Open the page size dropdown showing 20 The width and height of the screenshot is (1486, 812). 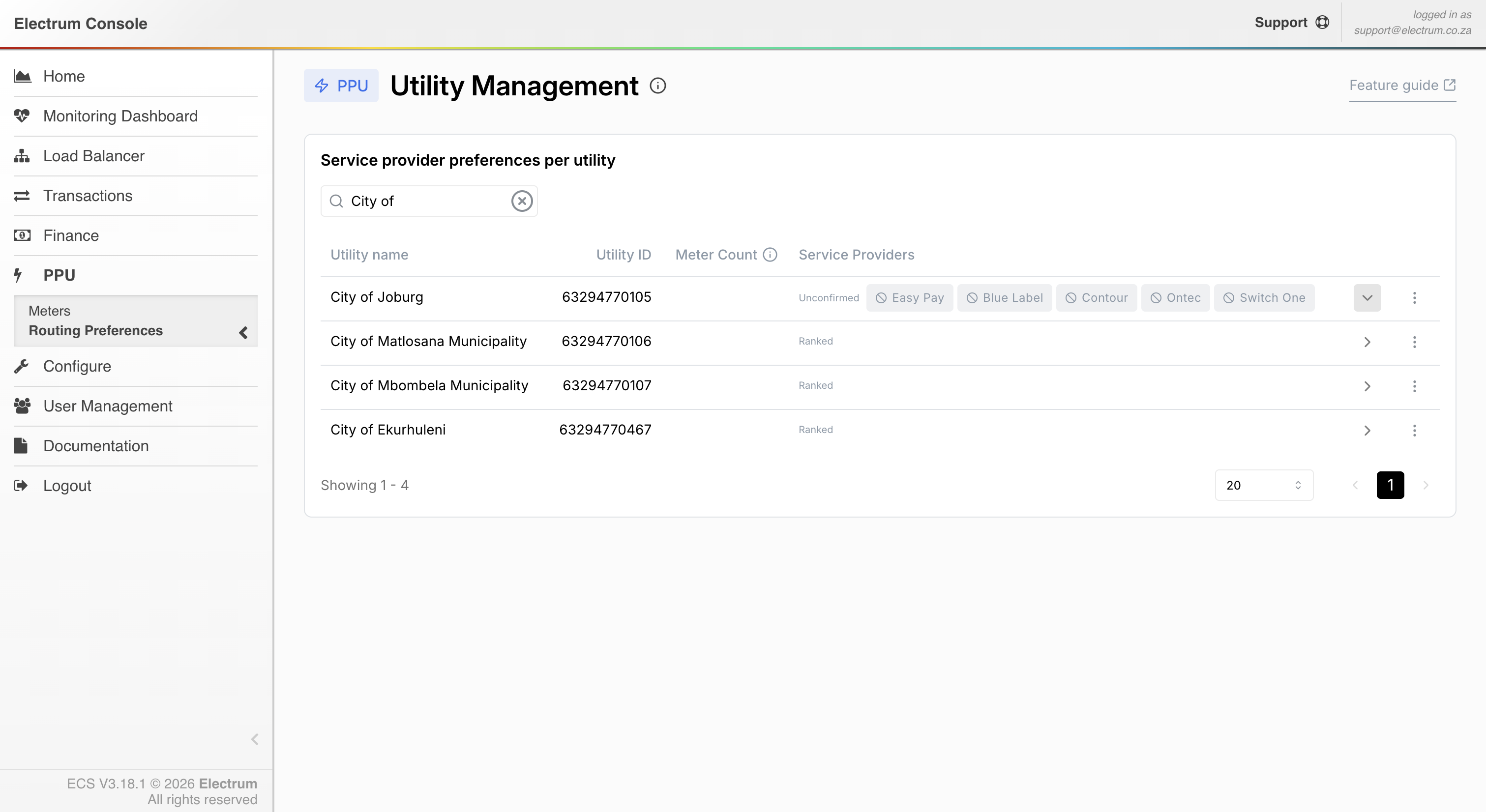pyautogui.click(x=1263, y=485)
